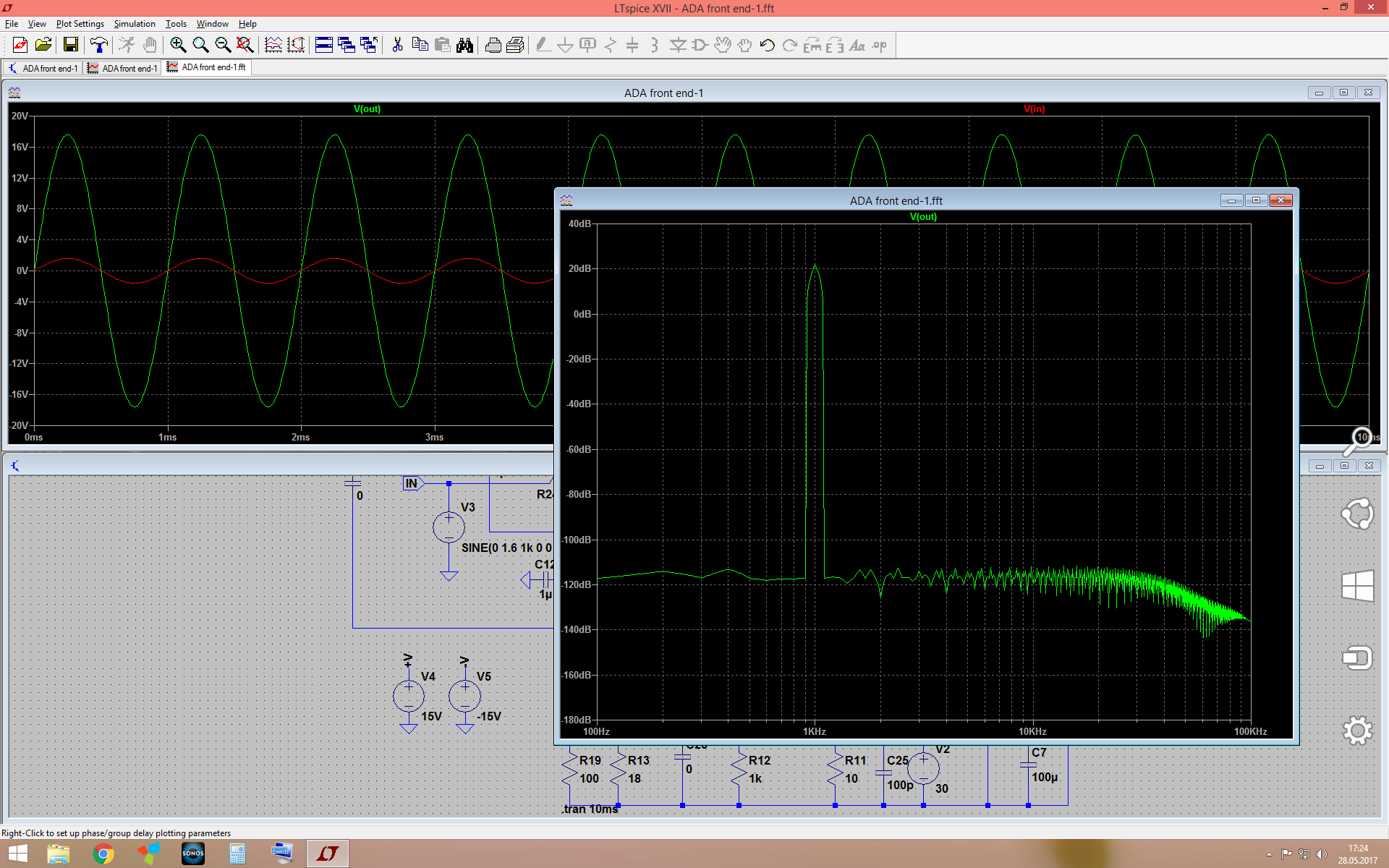Open the Help menu
Image resolution: width=1389 pixels, height=868 pixels.
click(247, 24)
